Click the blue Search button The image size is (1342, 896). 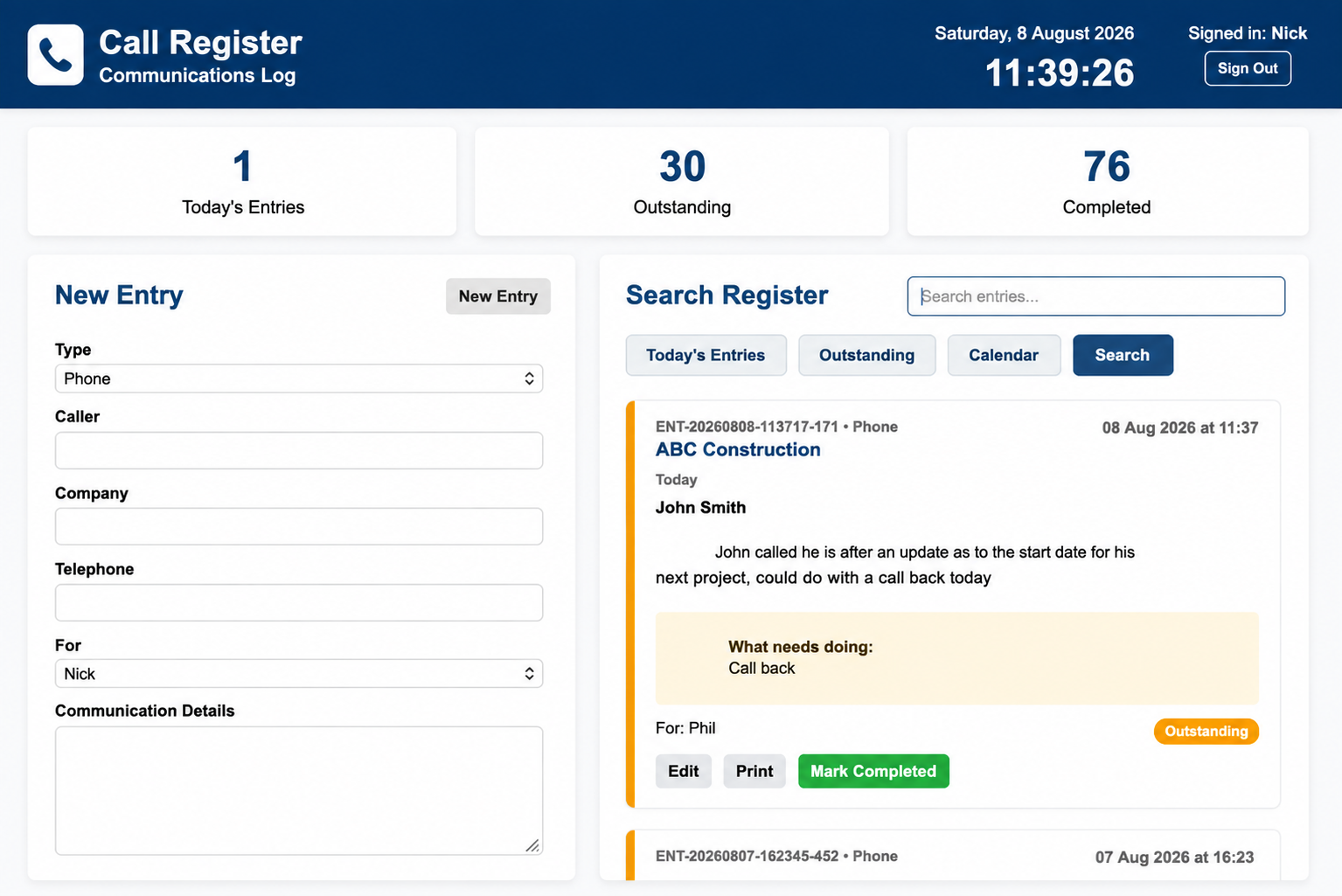click(x=1123, y=355)
